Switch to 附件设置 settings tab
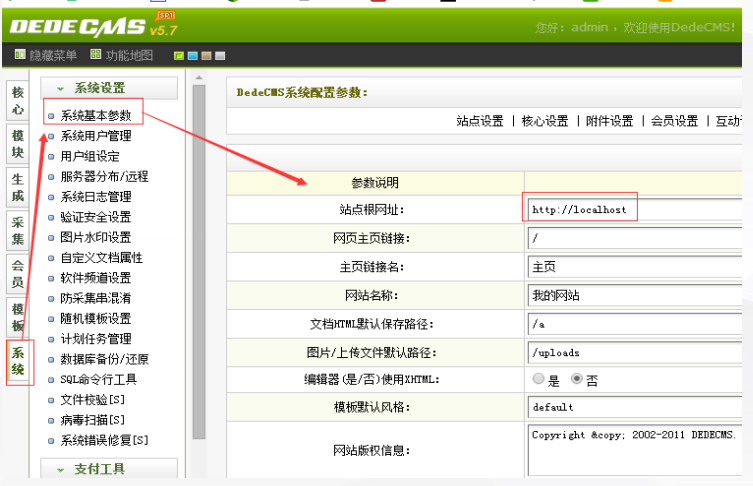The height and width of the screenshot is (486, 753). (x=609, y=121)
